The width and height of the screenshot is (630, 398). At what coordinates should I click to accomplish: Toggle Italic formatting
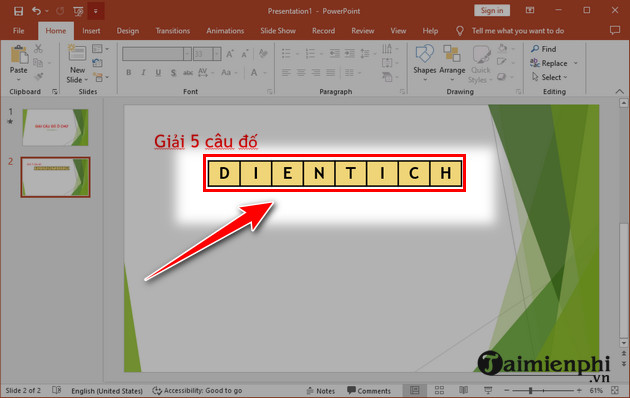point(143,73)
